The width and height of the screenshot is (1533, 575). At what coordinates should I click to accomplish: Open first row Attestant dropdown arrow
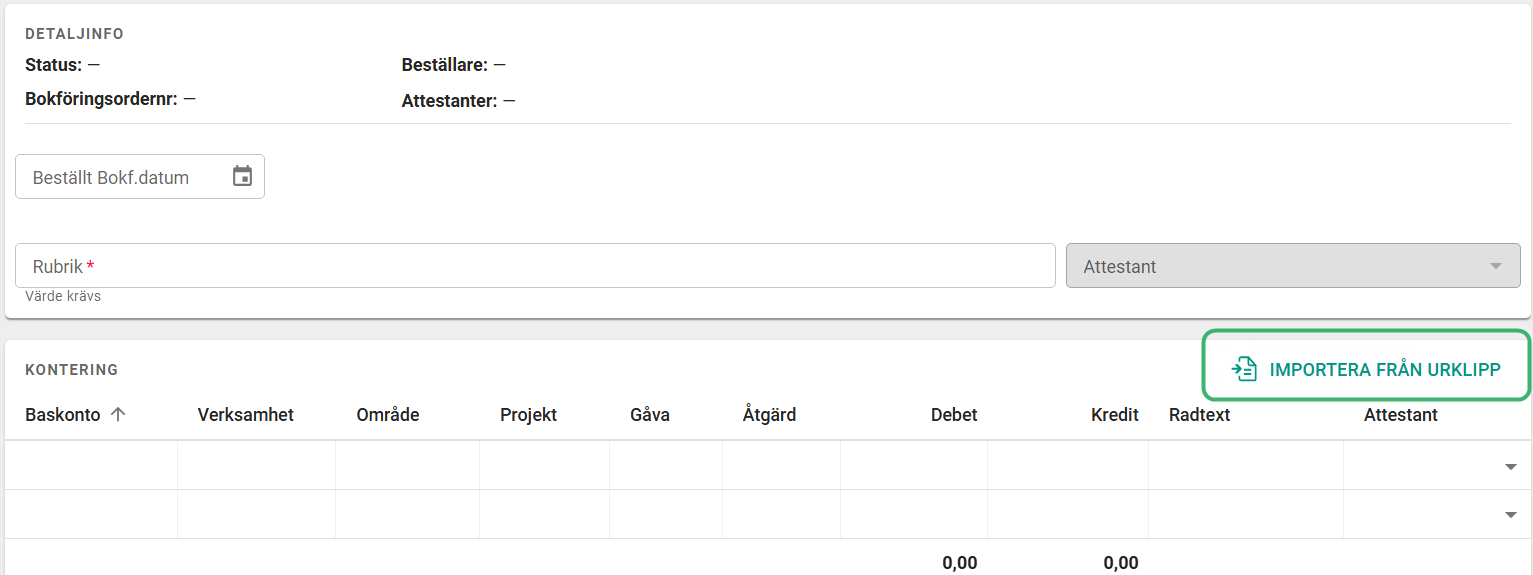click(1510, 466)
